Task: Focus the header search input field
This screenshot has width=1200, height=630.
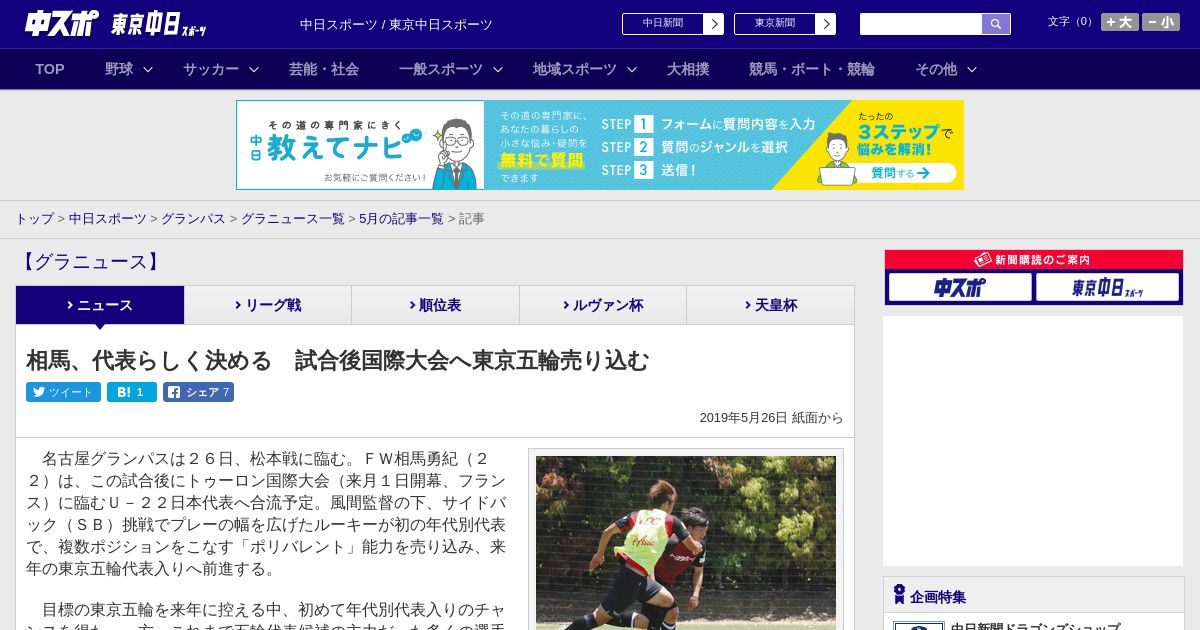Action: tap(921, 24)
